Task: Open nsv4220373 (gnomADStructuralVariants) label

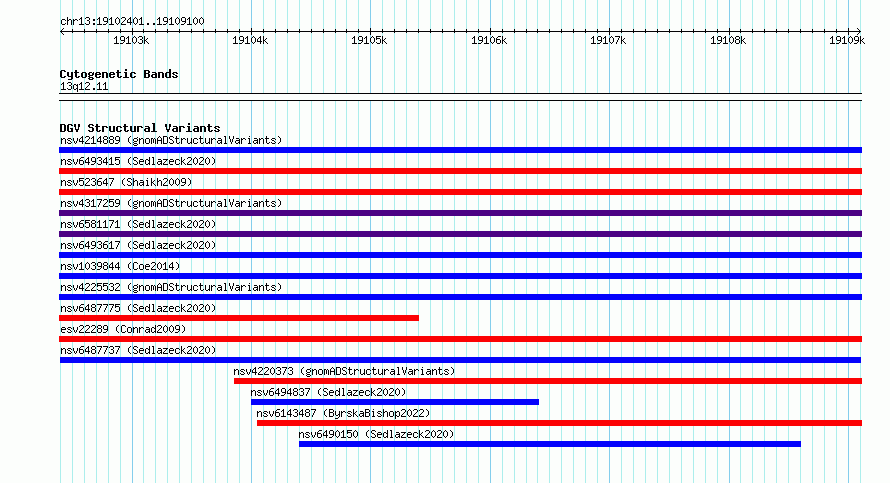Action: coord(344,371)
